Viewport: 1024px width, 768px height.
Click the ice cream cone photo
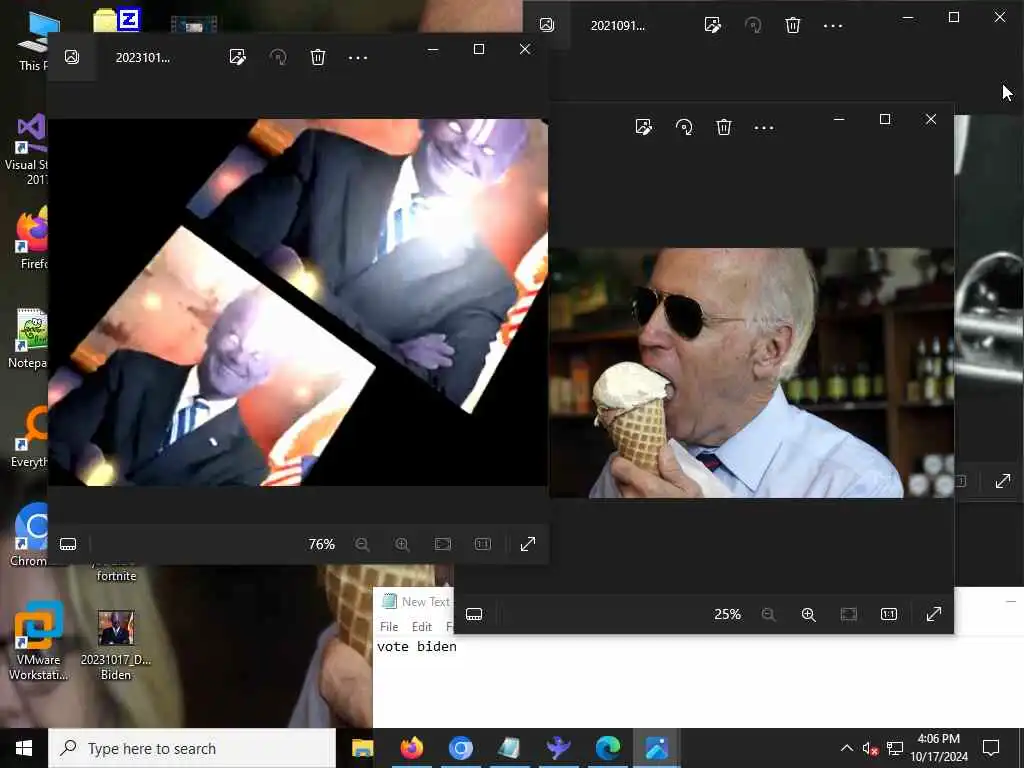(x=751, y=373)
